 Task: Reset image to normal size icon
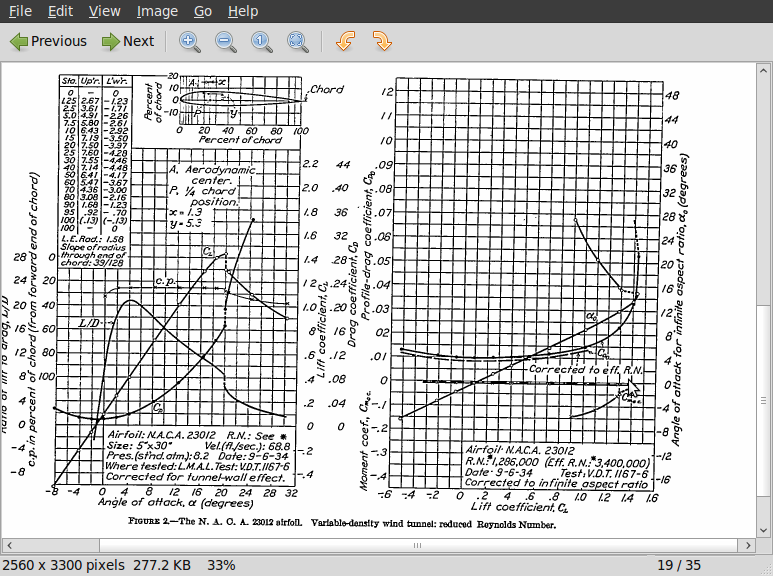pyautogui.click(x=261, y=41)
